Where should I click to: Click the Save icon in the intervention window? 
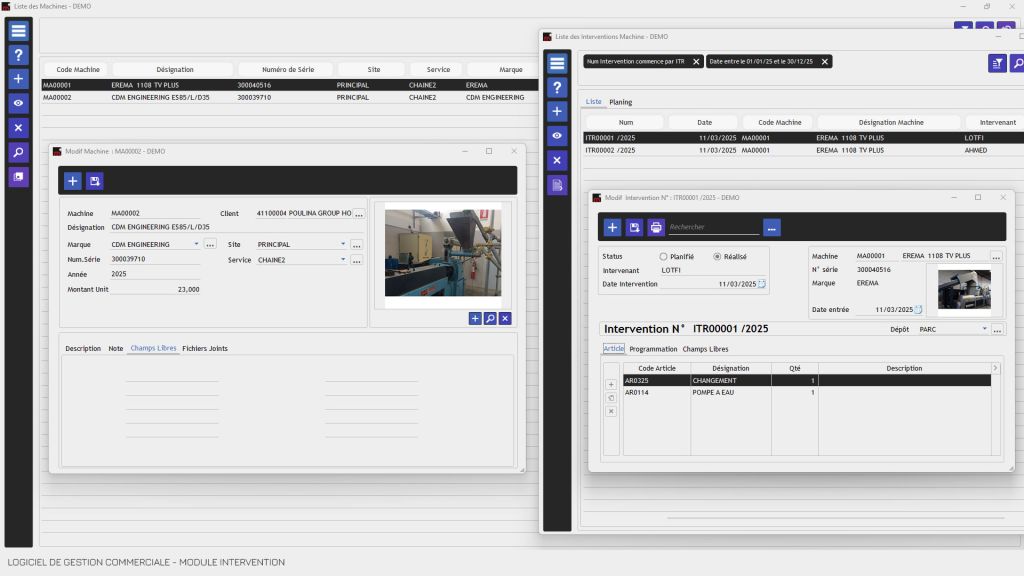pos(636,227)
